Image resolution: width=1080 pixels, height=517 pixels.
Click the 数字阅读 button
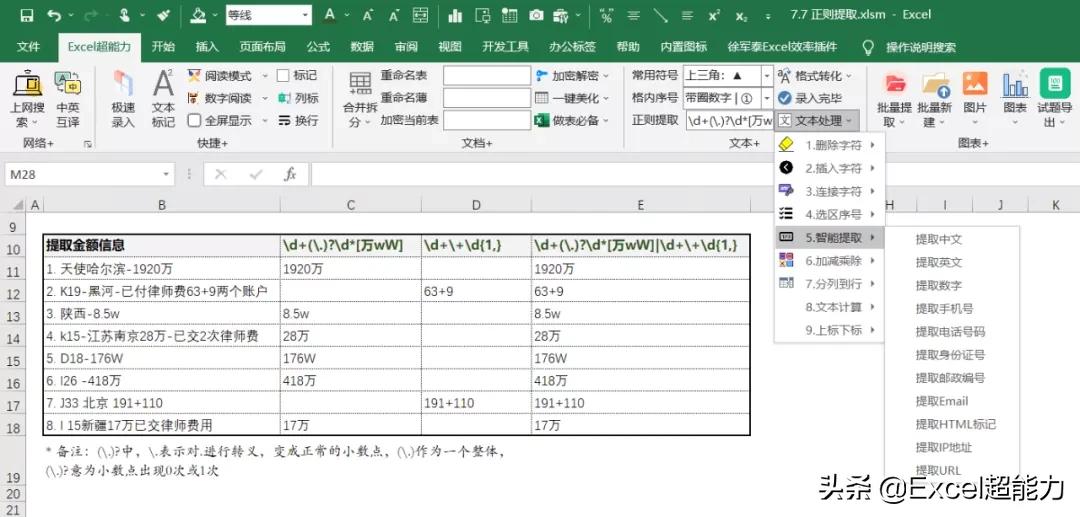click(x=220, y=98)
